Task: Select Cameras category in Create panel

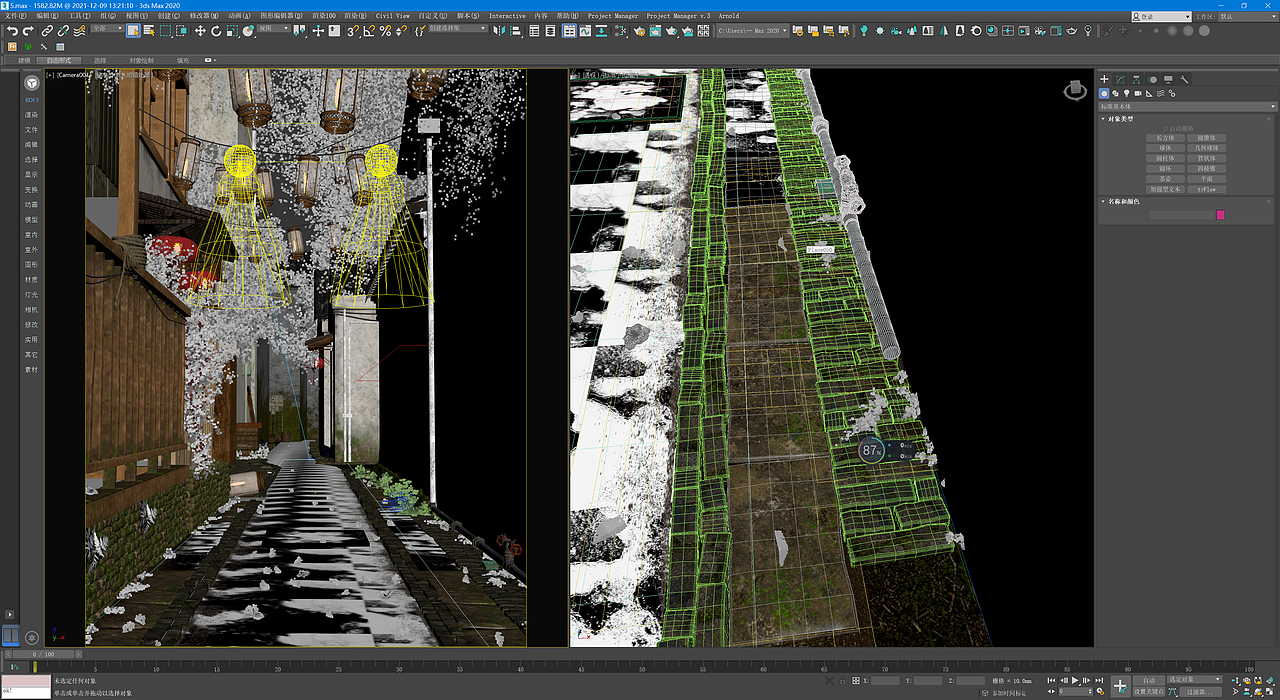Action: coord(1138,93)
